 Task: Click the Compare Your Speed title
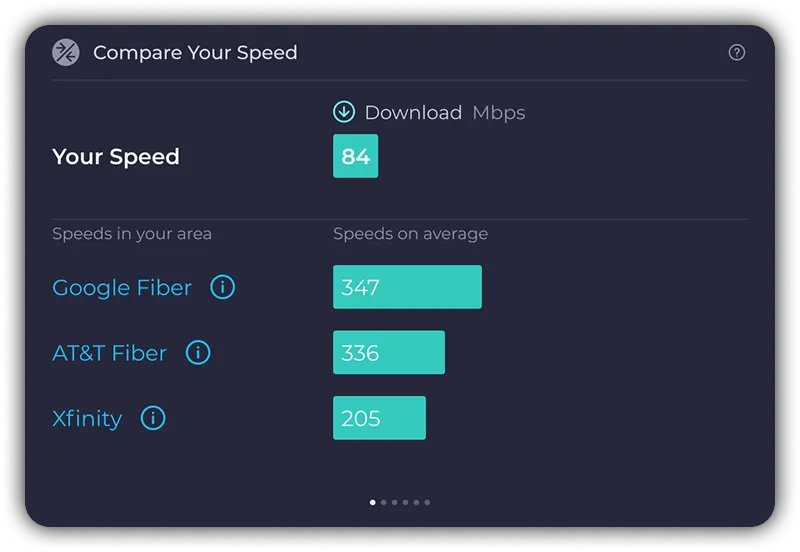[x=195, y=53]
